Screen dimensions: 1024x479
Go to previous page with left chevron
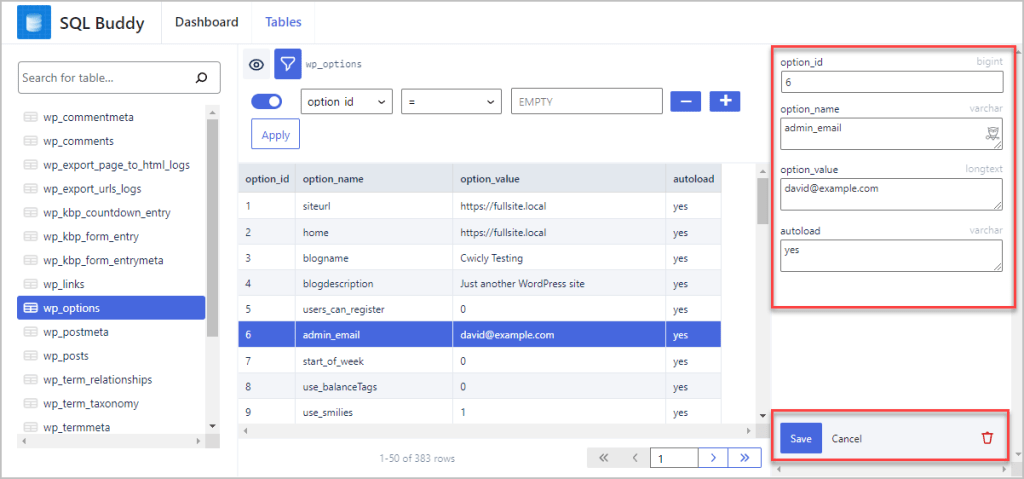[x=635, y=458]
